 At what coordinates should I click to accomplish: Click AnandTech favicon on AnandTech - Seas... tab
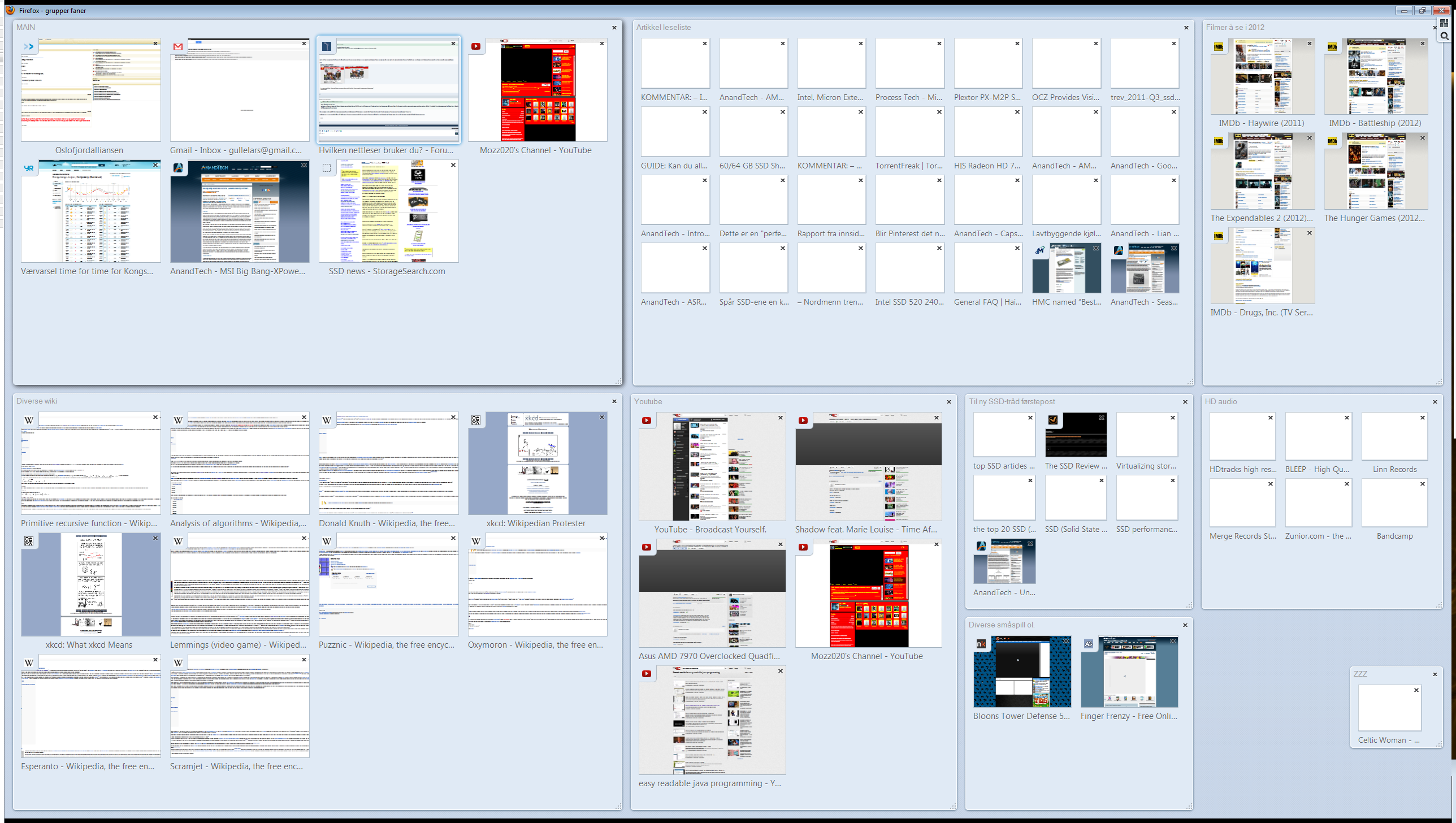[1119, 250]
